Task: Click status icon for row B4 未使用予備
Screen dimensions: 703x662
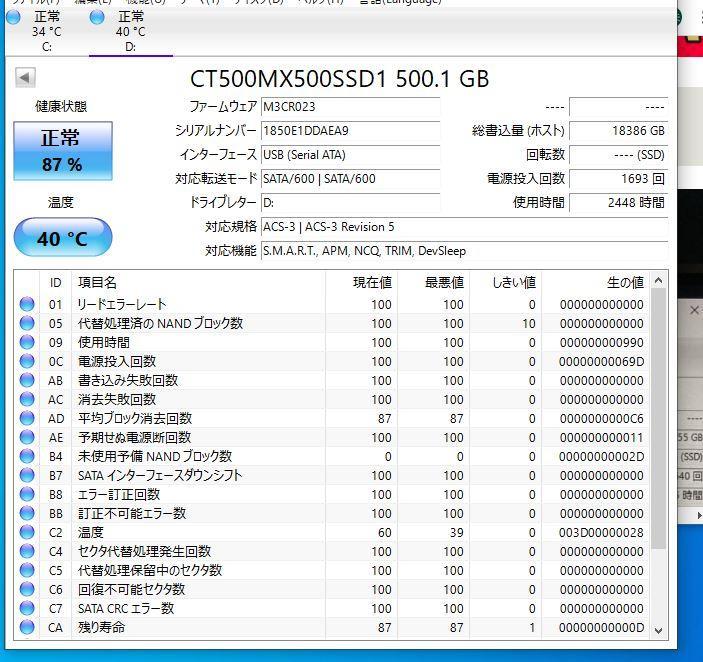Action: (x=27, y=456)
